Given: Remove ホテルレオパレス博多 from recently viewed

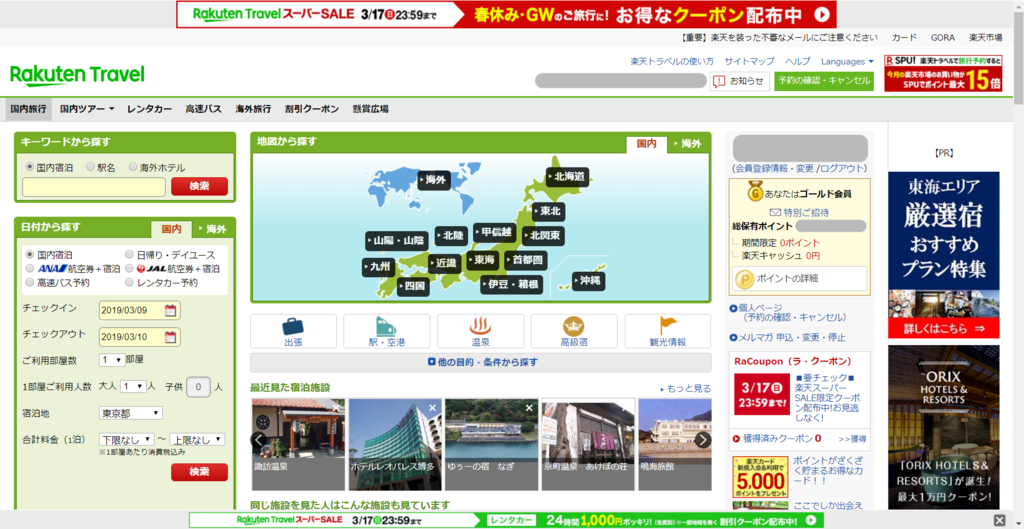Looking at the screenshot, I should [x=432, y=408].
